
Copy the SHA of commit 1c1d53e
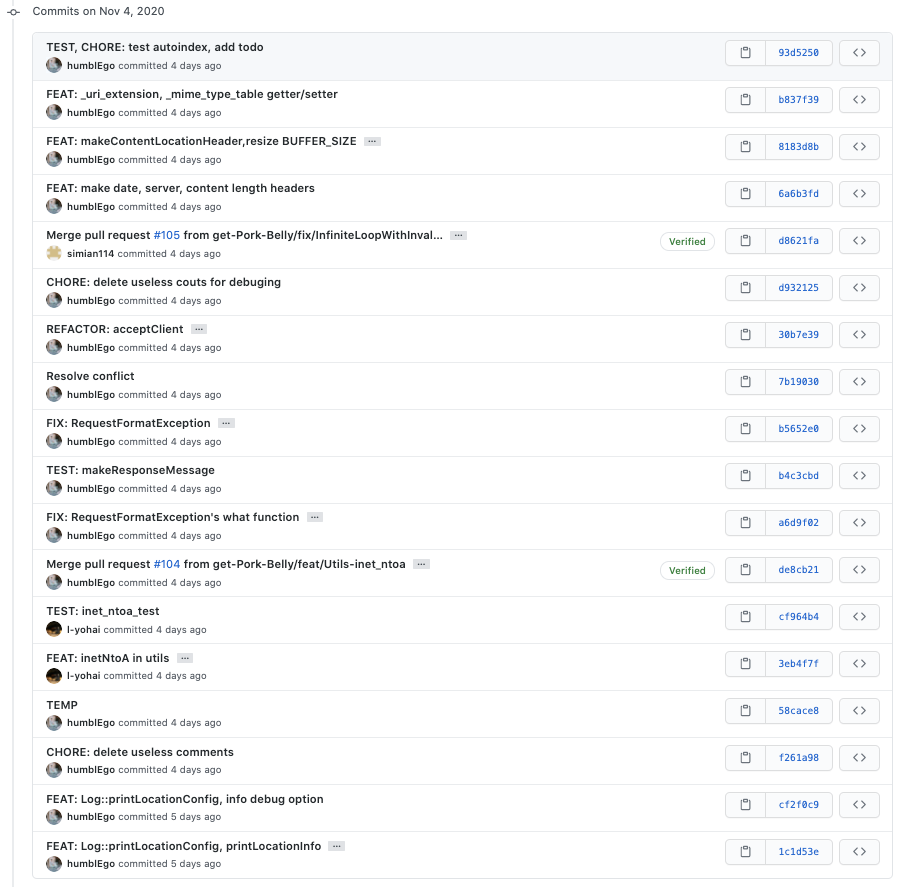[745, 852]
